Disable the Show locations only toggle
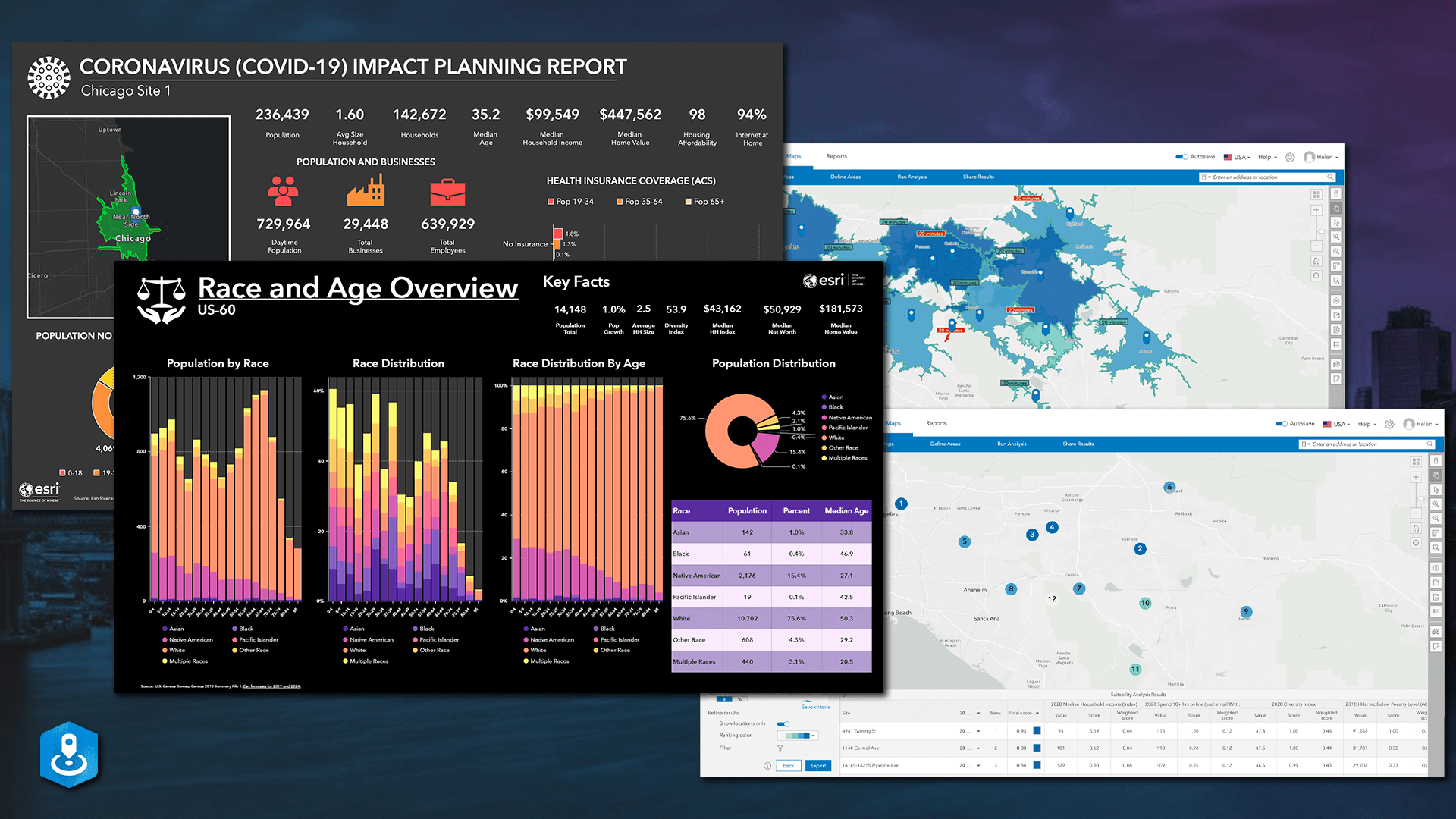Viewport: 1456px width, 819px height. click(x=783, y=724)
